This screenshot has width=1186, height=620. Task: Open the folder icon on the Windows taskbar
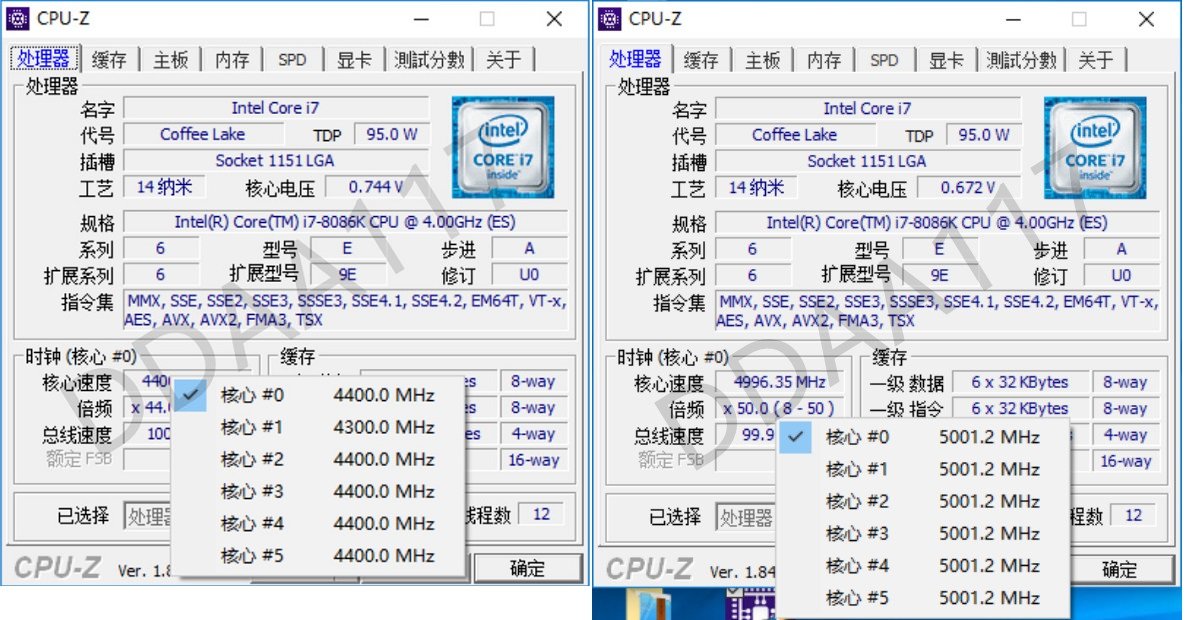[x=649, y=604]
